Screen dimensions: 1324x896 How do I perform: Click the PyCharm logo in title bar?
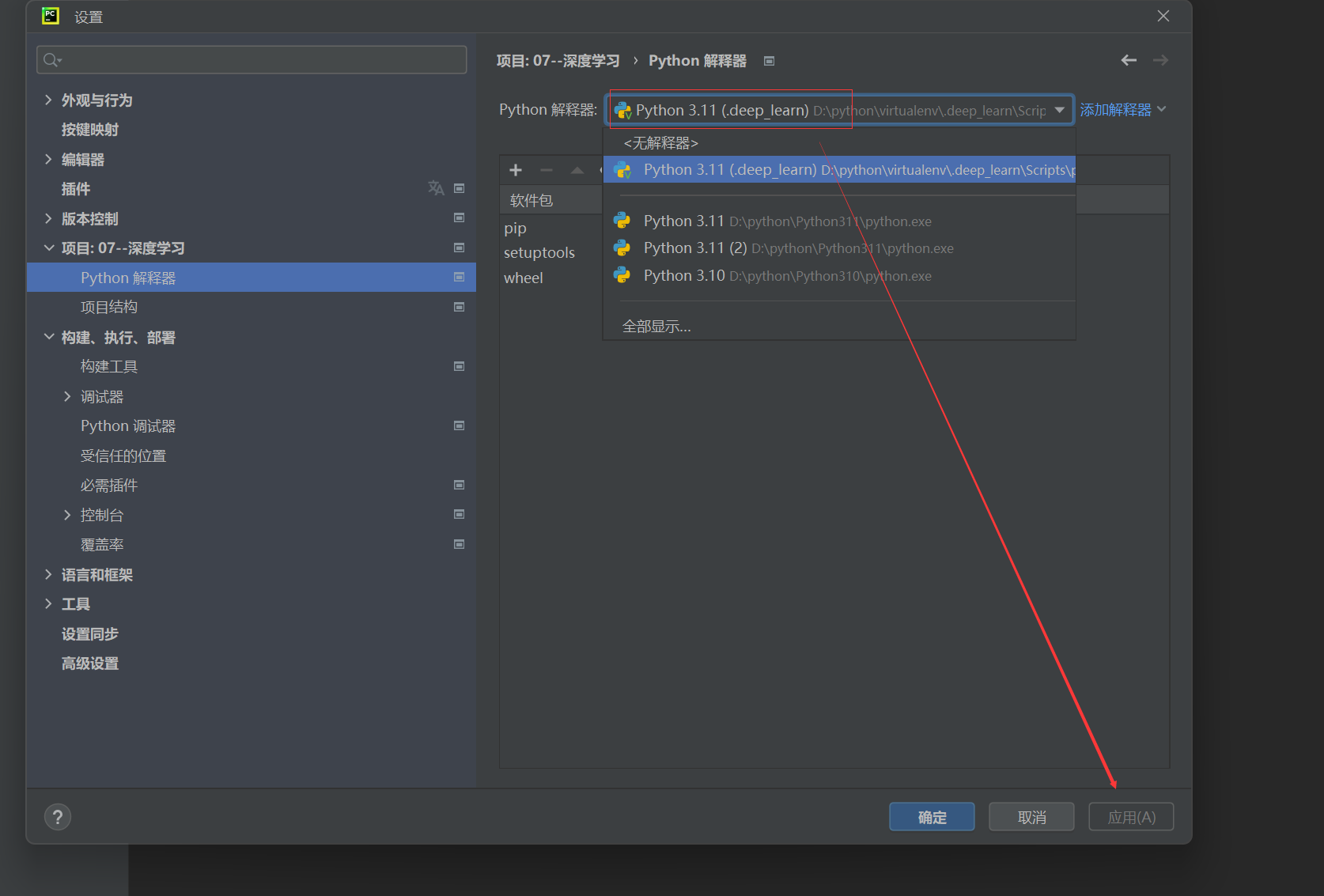[51, 16]
